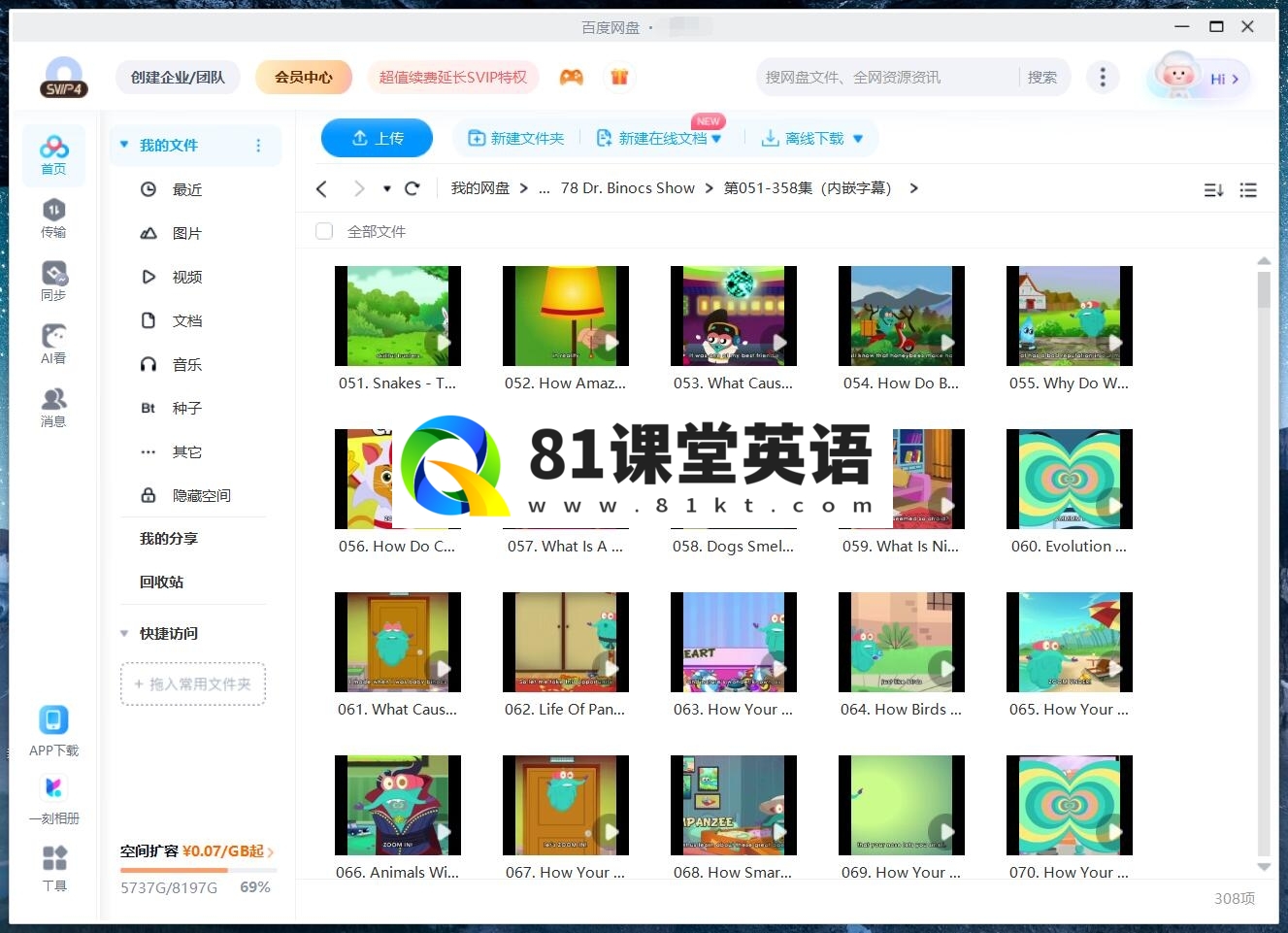Click 新建文件夹 new folder button
The width and height of the screenshot is (1288, 933).
(x=516, y=139)
